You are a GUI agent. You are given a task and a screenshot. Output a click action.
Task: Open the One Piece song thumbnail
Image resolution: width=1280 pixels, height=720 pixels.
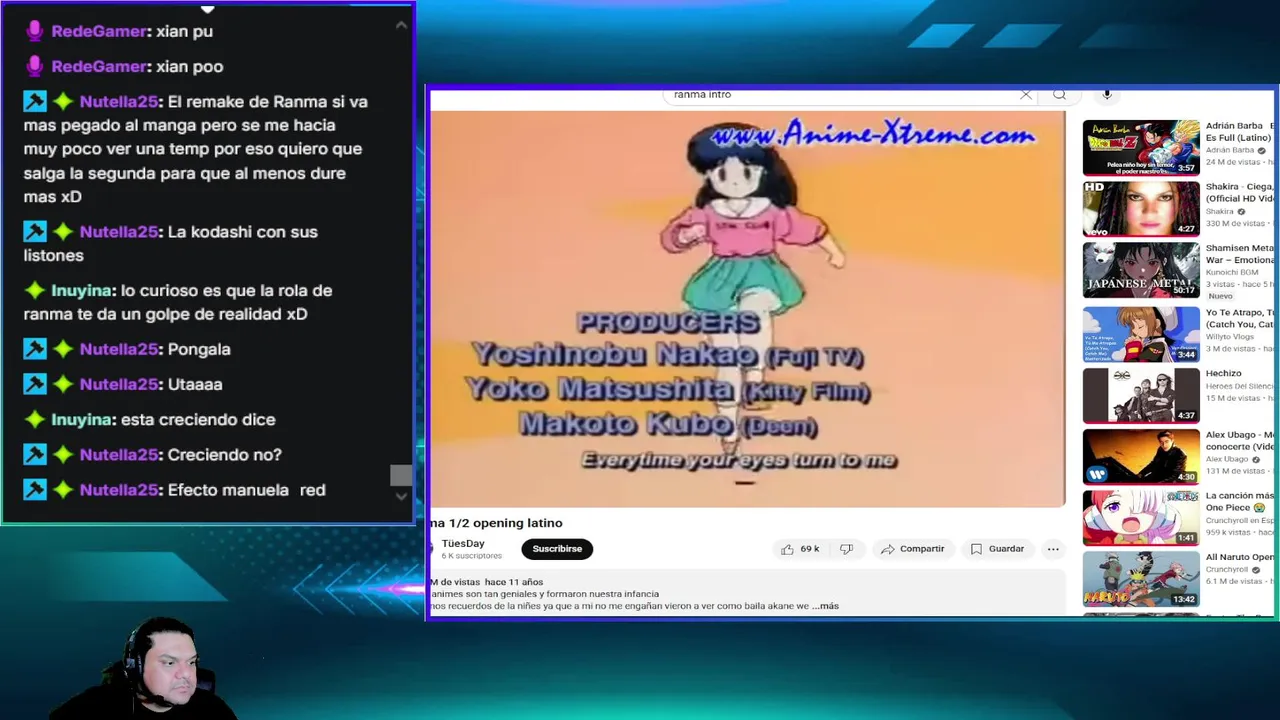point(1141,517)
